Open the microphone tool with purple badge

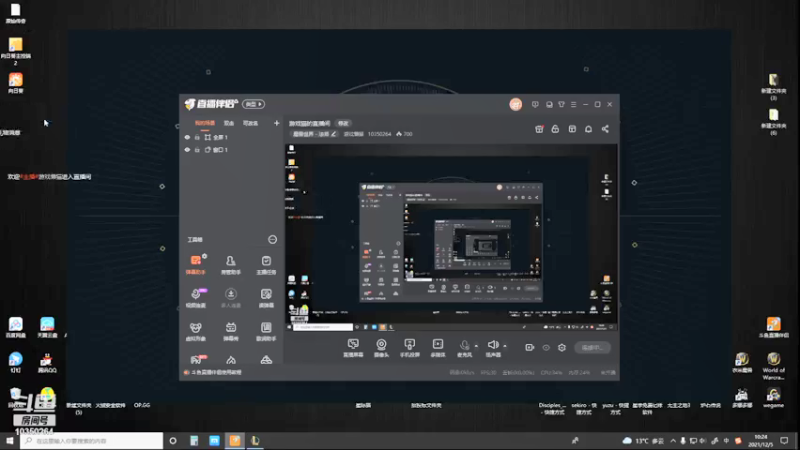click(x=195, y=297)
